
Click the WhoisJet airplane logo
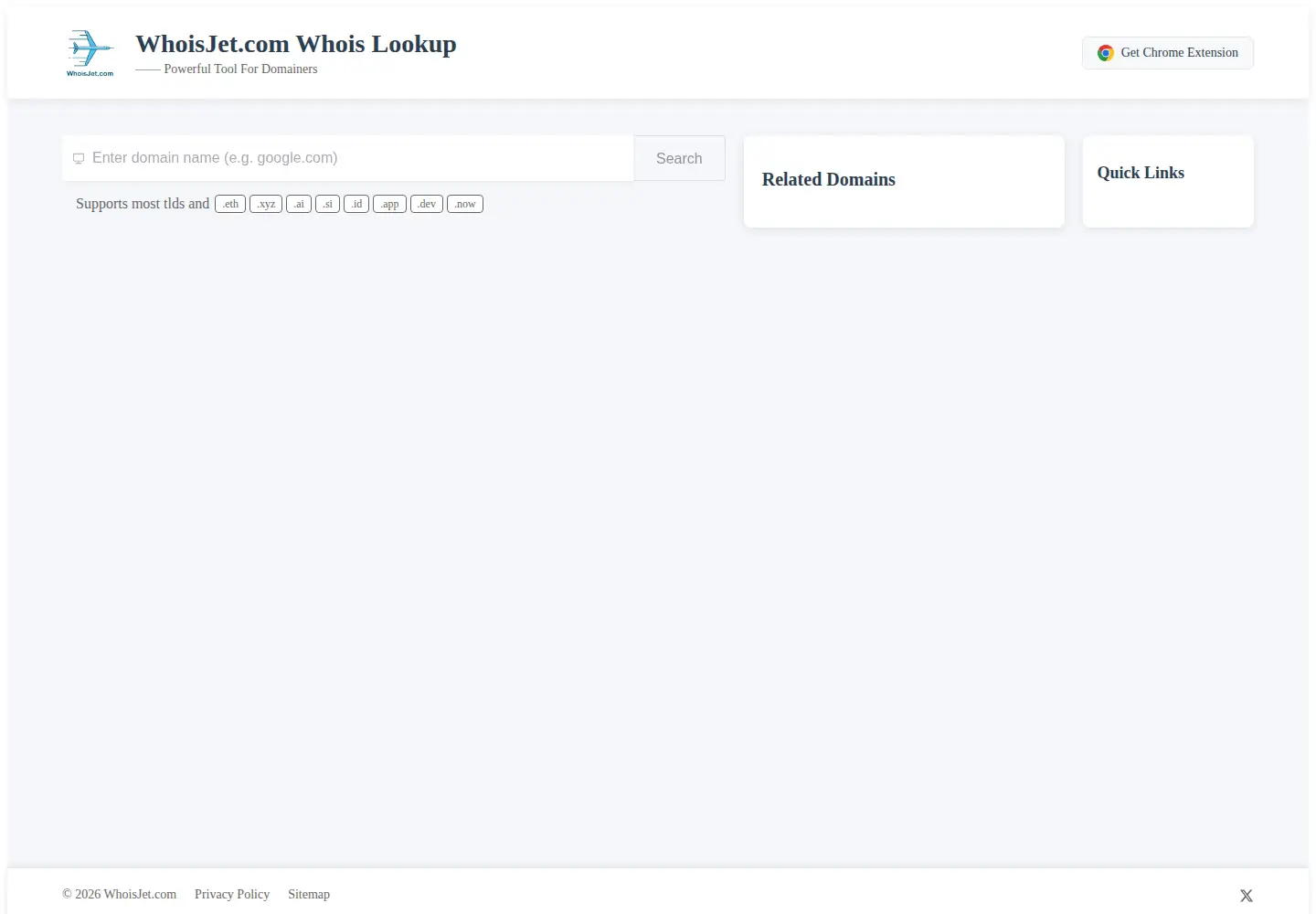pyautogui.click(x=90, y=53)
